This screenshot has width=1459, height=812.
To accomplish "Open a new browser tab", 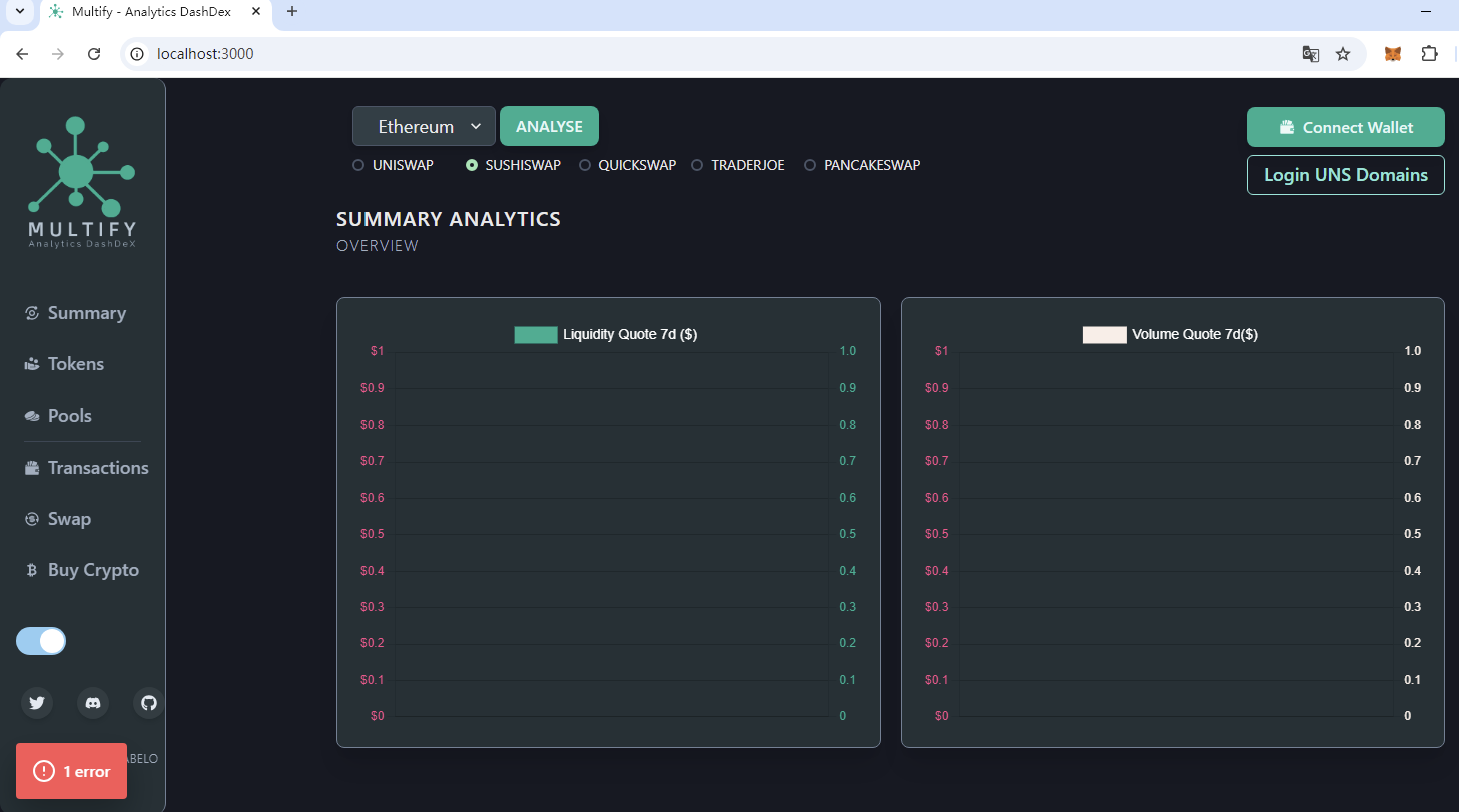I will tap(292, 12).
